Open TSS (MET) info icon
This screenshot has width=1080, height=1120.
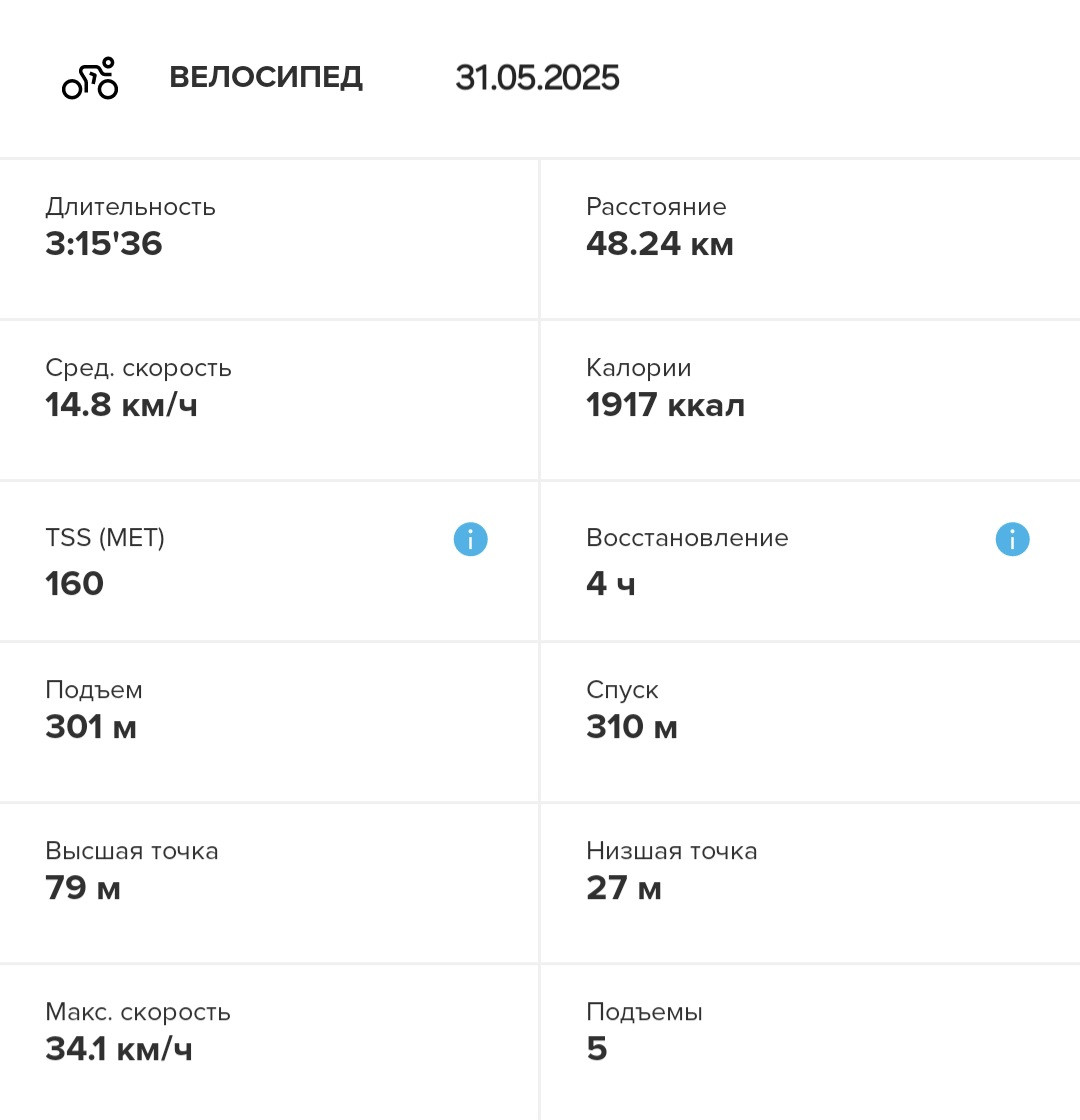[x=470, y=539]
